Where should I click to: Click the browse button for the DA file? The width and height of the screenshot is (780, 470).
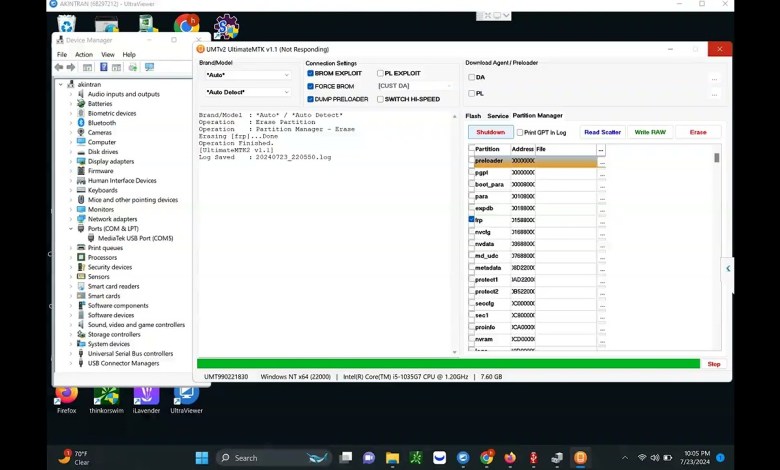click(x=713, y=78)
